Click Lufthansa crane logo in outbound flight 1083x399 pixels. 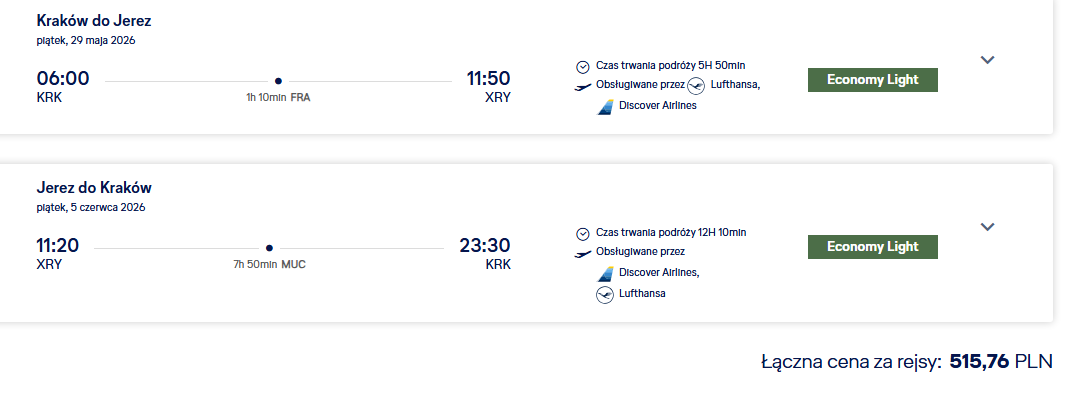tap(696, 86)
